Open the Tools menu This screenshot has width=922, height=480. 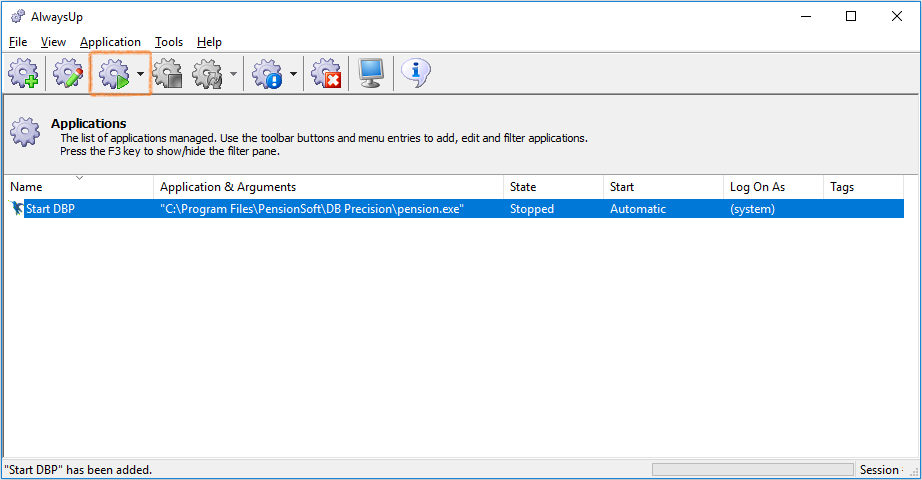tap(169, 42)
